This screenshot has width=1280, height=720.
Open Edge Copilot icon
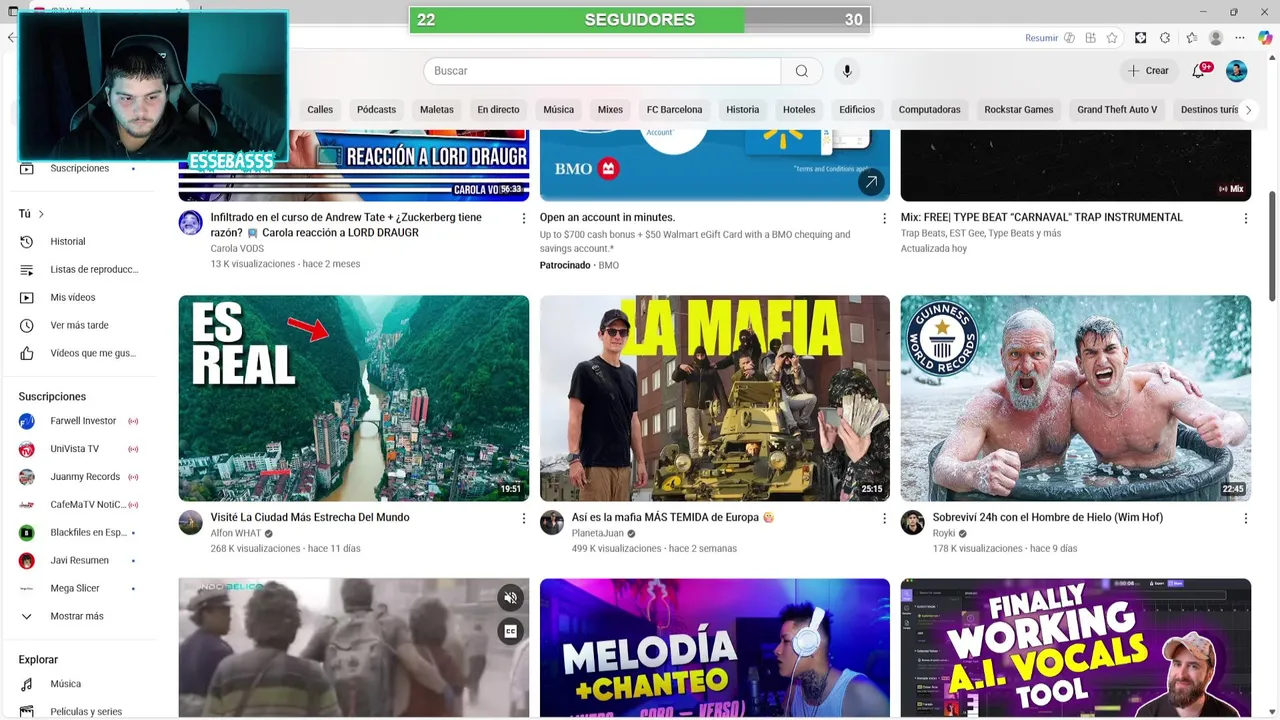[1265, 38]
